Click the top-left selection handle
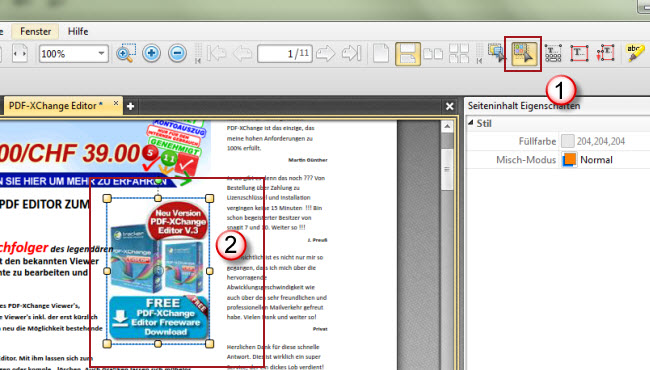Image resolution: width=650 pixels, height=370 pixels. [107, 198]
